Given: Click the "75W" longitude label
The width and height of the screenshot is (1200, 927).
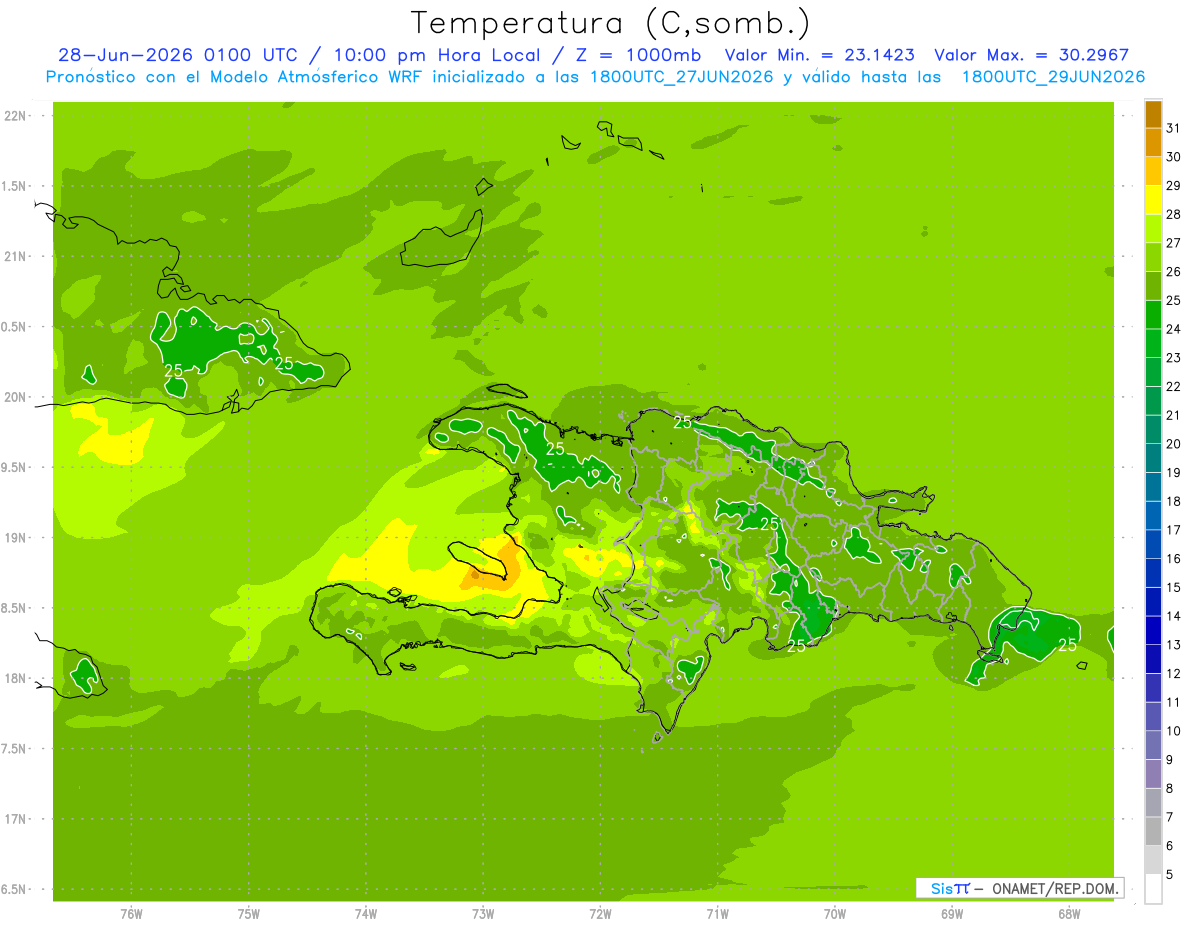Looking at the screenshot, I should pos(249,914).
